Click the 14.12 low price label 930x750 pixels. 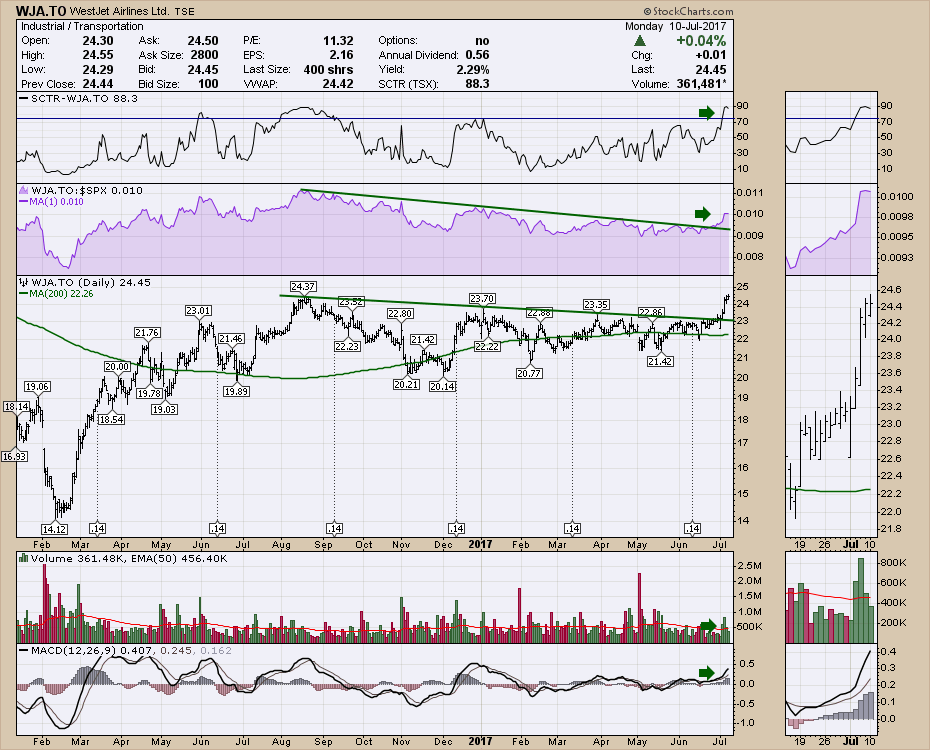click(53, 528)
